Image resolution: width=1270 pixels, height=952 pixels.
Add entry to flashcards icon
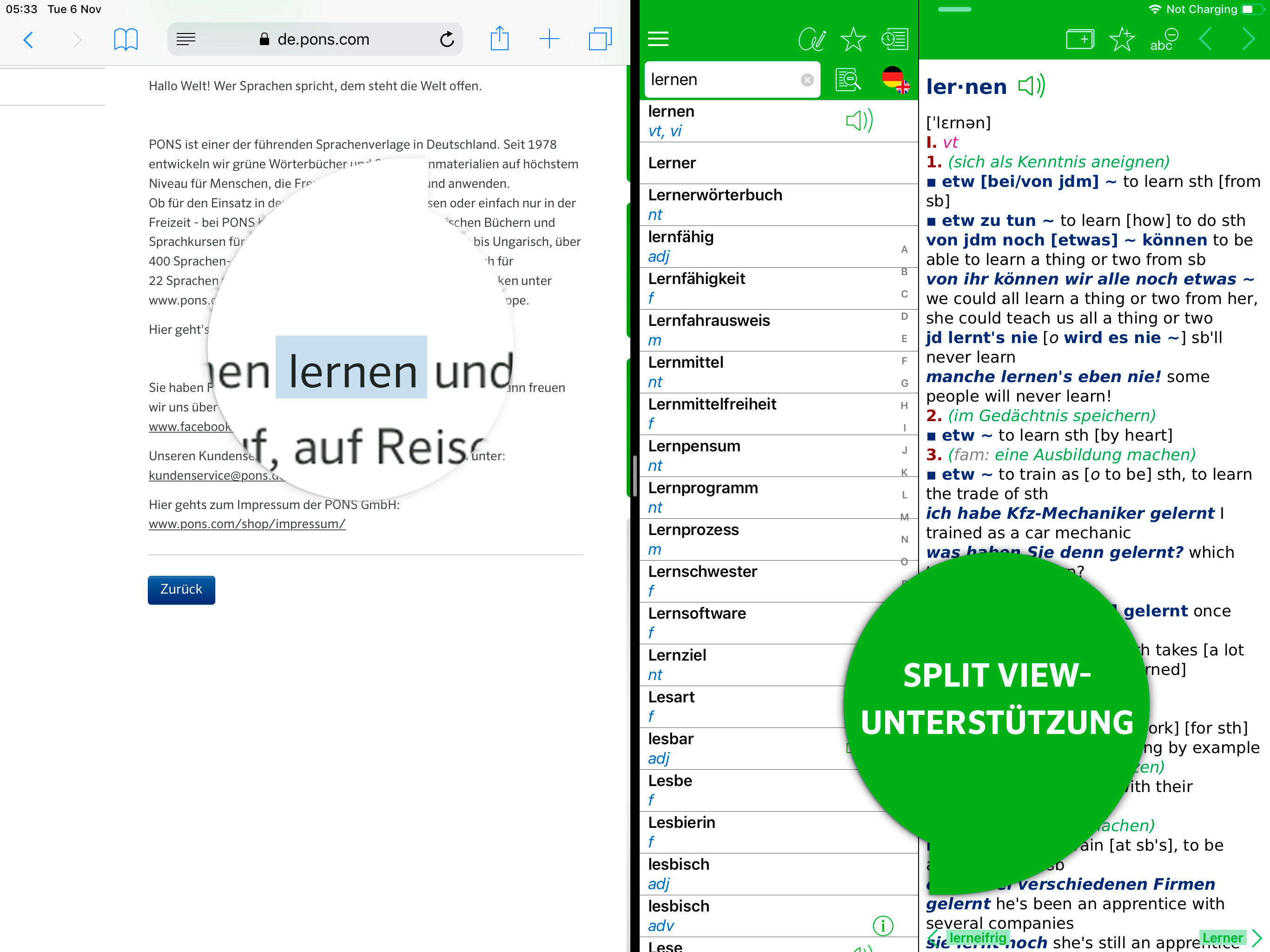(x=1079, y=39)
